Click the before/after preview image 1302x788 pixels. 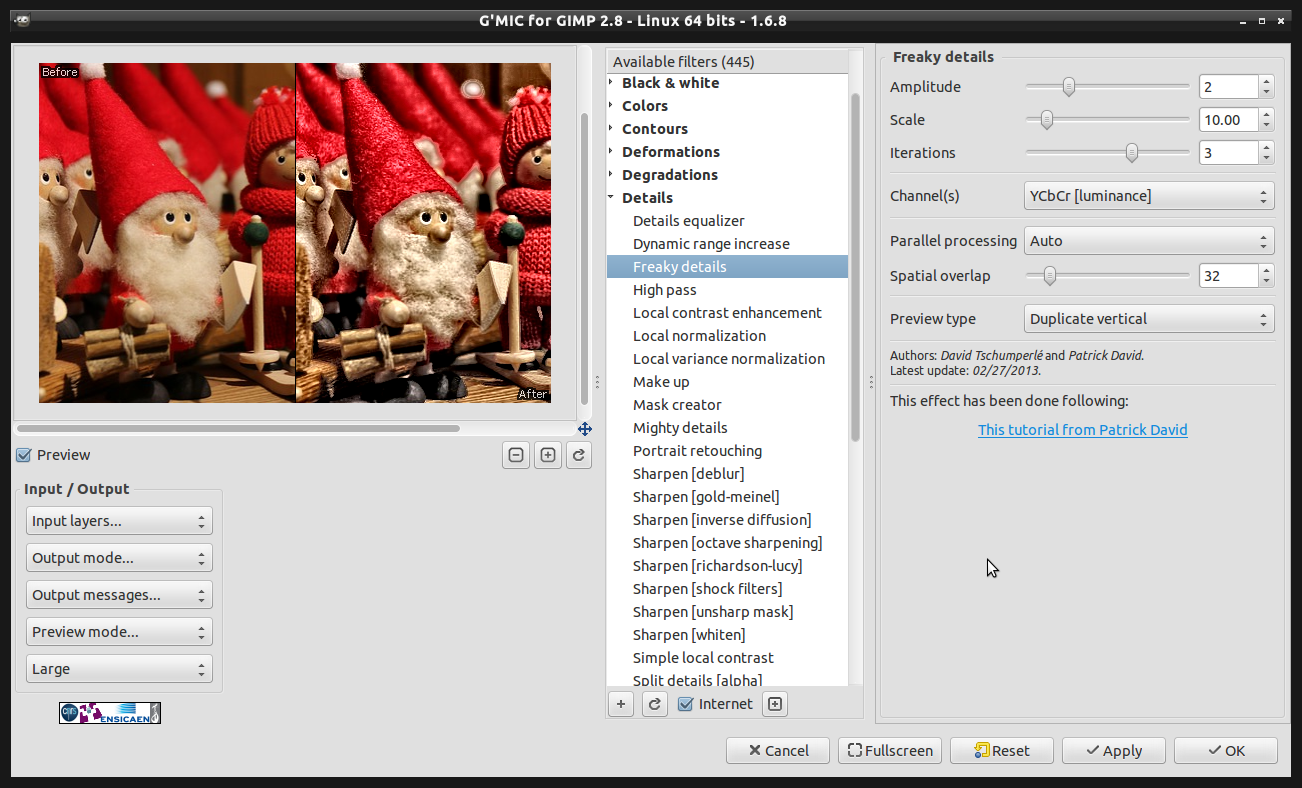click(x=295, y=233)
